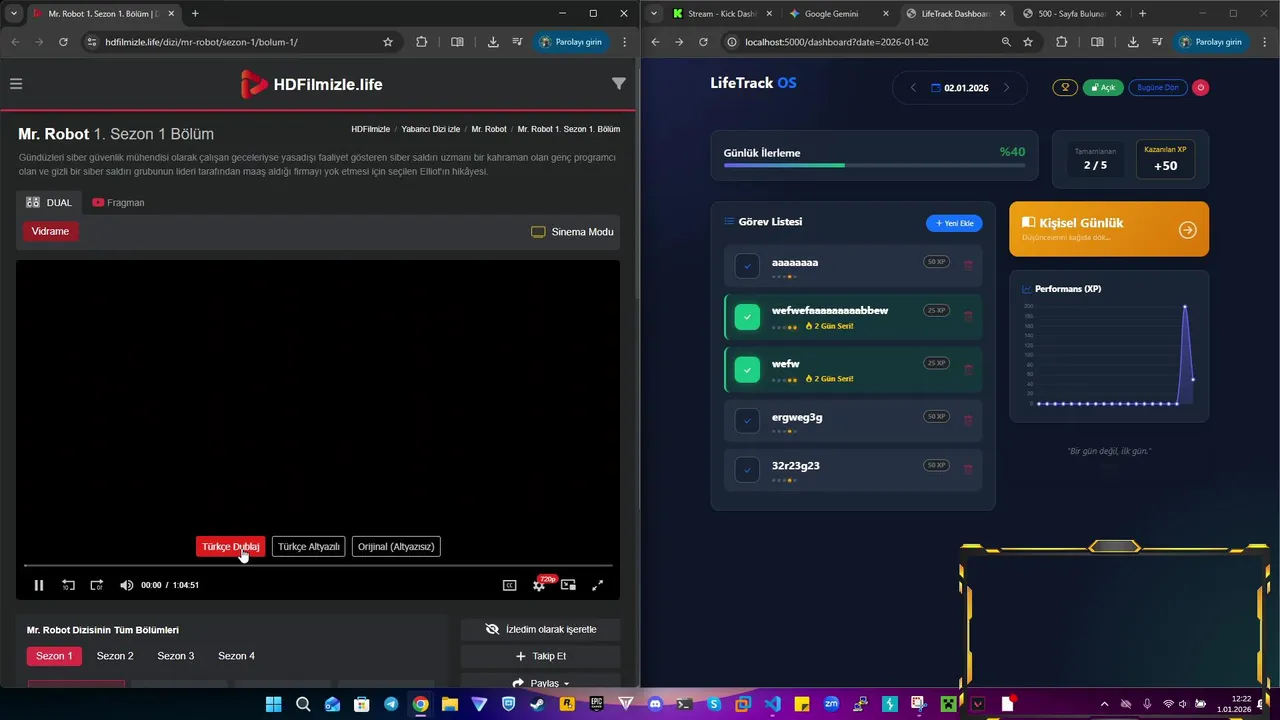Viewport: 1280px width, 720px height.
Task: Select Türkçe Altyazılı option
Action: (x=309, y=547)
